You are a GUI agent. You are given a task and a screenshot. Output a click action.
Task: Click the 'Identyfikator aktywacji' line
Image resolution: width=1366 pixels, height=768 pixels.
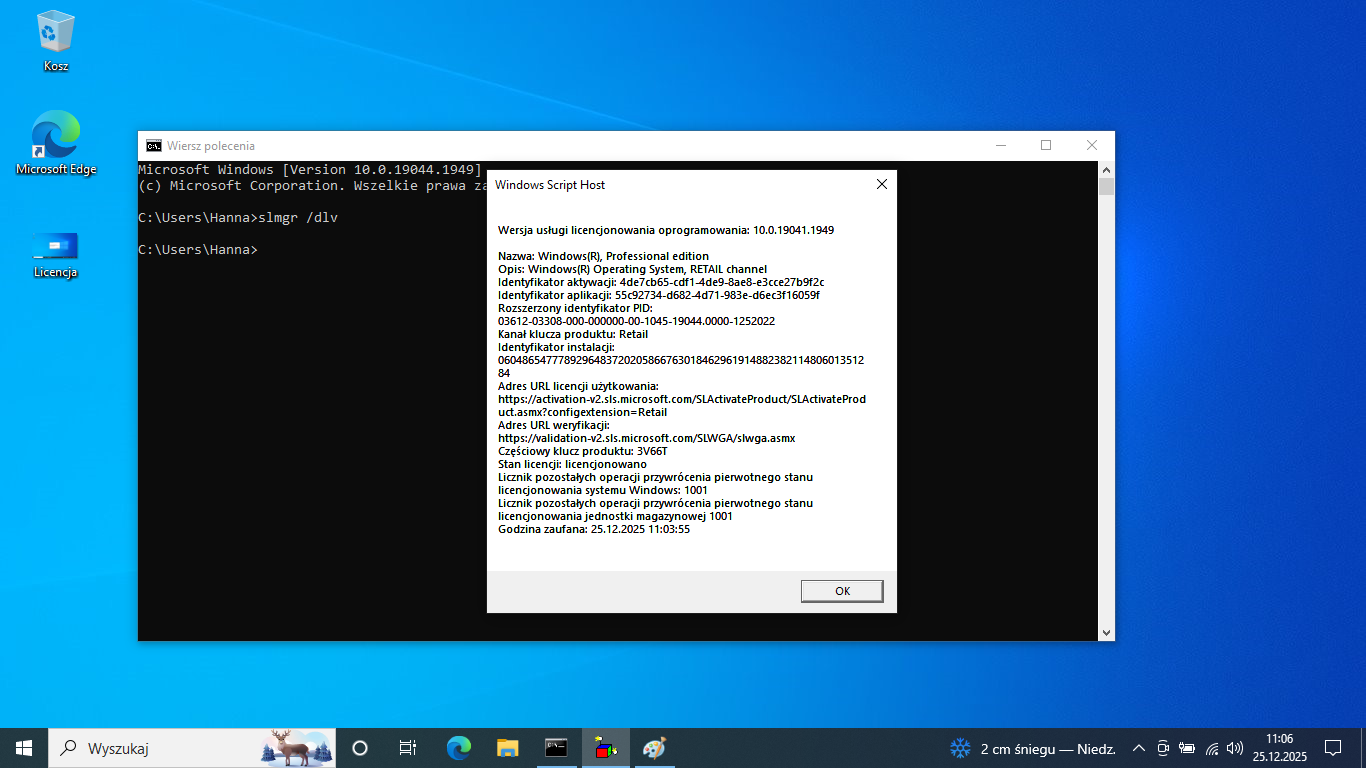coord(661,282)
